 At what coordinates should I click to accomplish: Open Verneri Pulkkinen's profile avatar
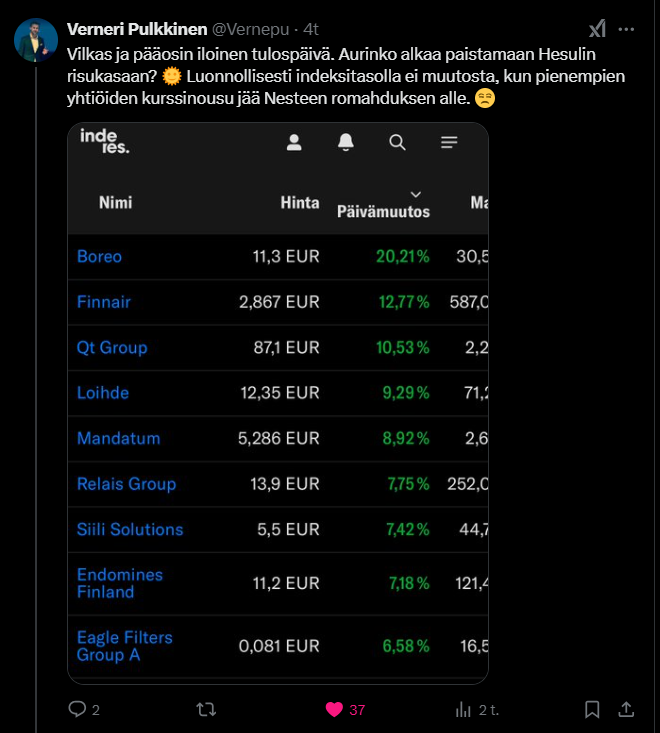coord(36,40)
